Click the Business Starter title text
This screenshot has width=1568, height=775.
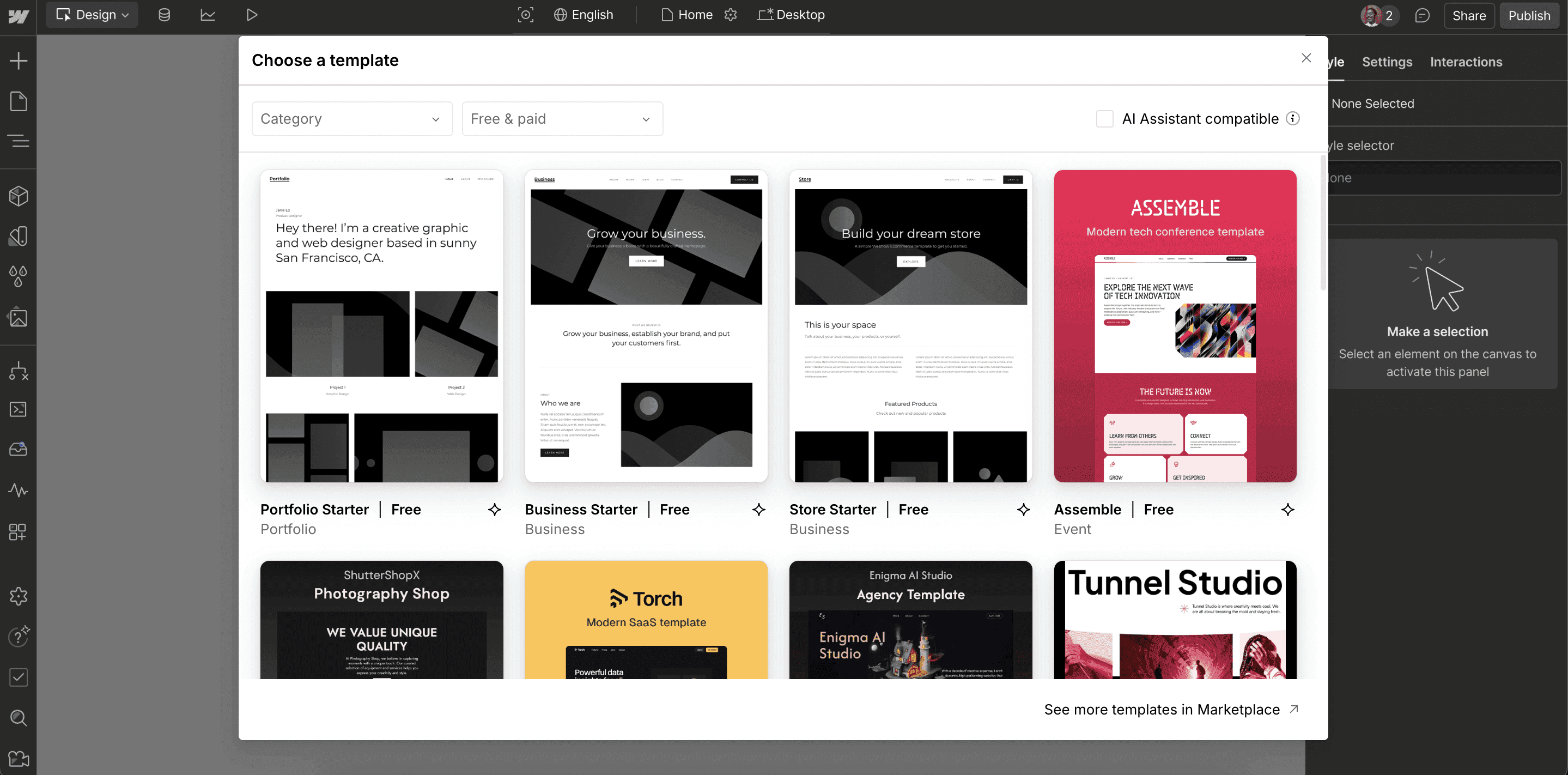pyautogui.click(x=581, y=510)
